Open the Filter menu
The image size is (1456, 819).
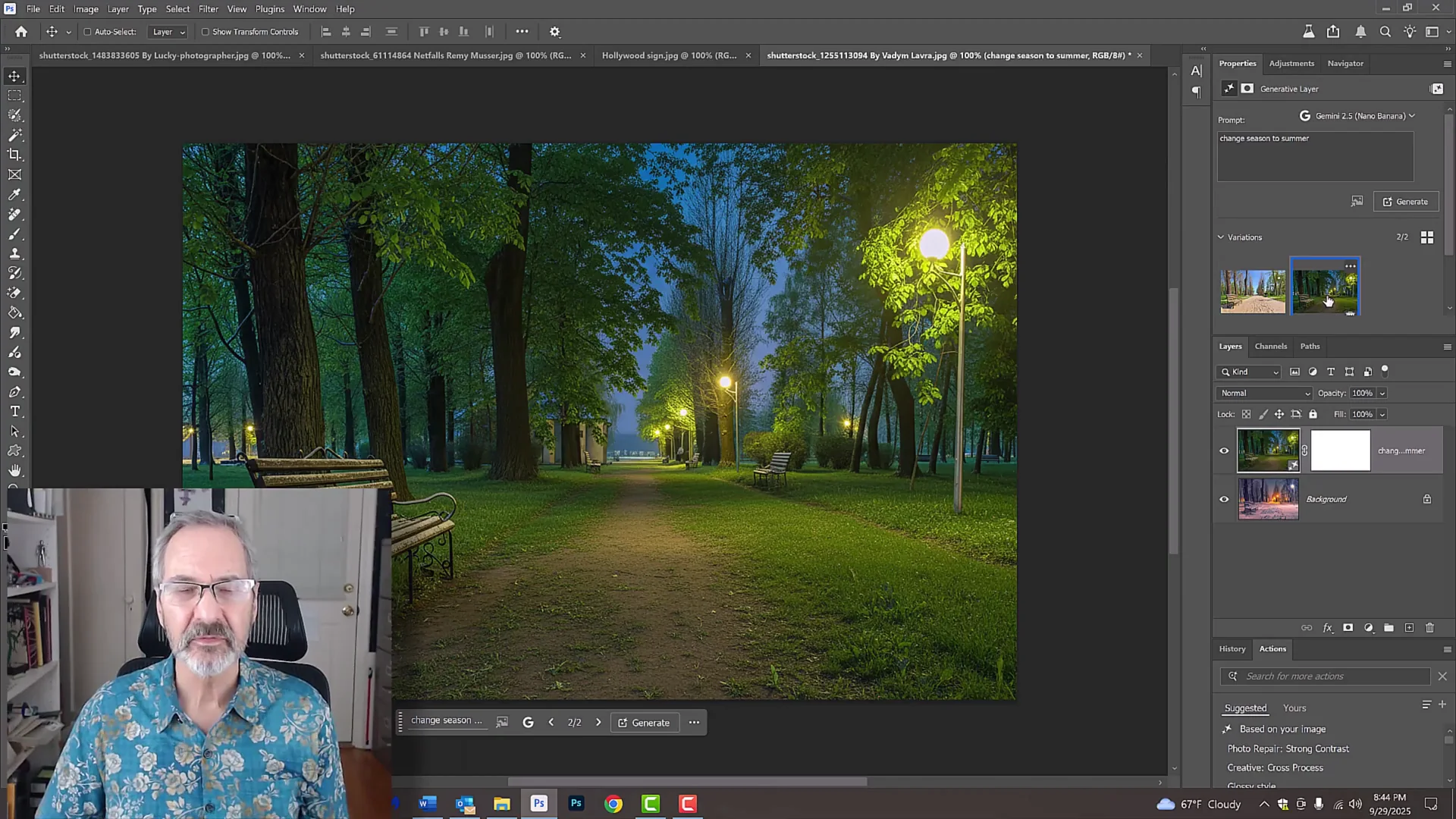[x=208, y=8]
